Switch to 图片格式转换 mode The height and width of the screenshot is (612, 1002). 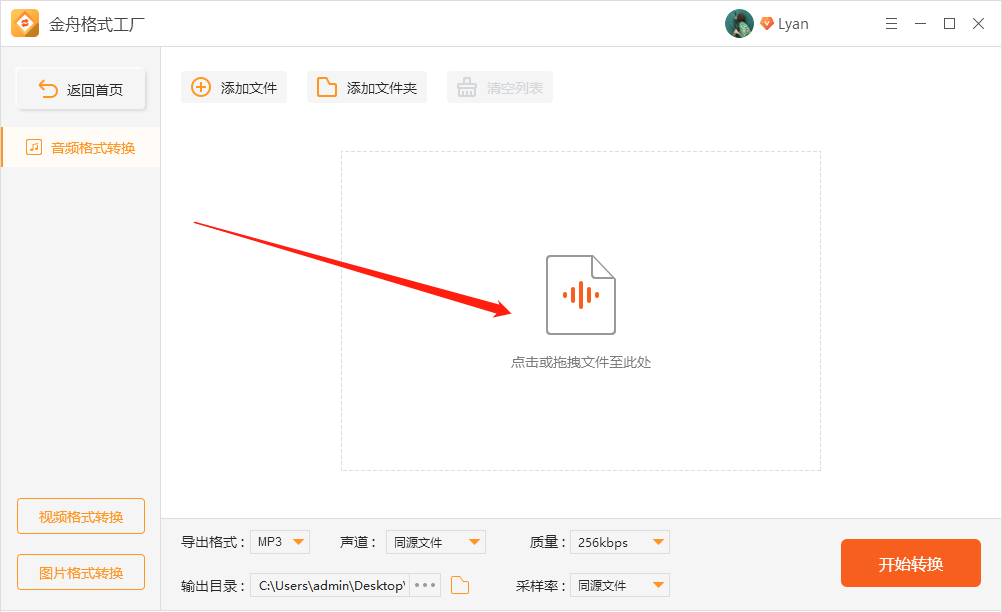(x=81, y=573)
